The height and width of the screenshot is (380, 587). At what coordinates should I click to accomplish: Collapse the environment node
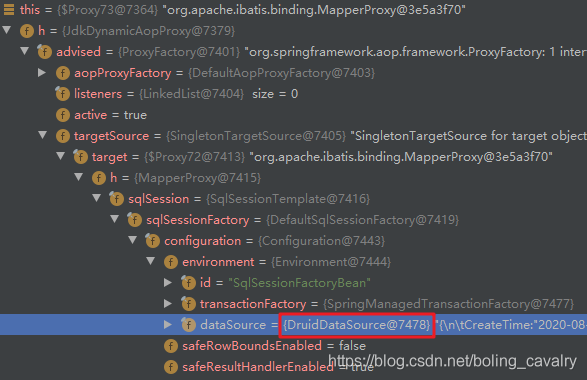tap(150, 261)
